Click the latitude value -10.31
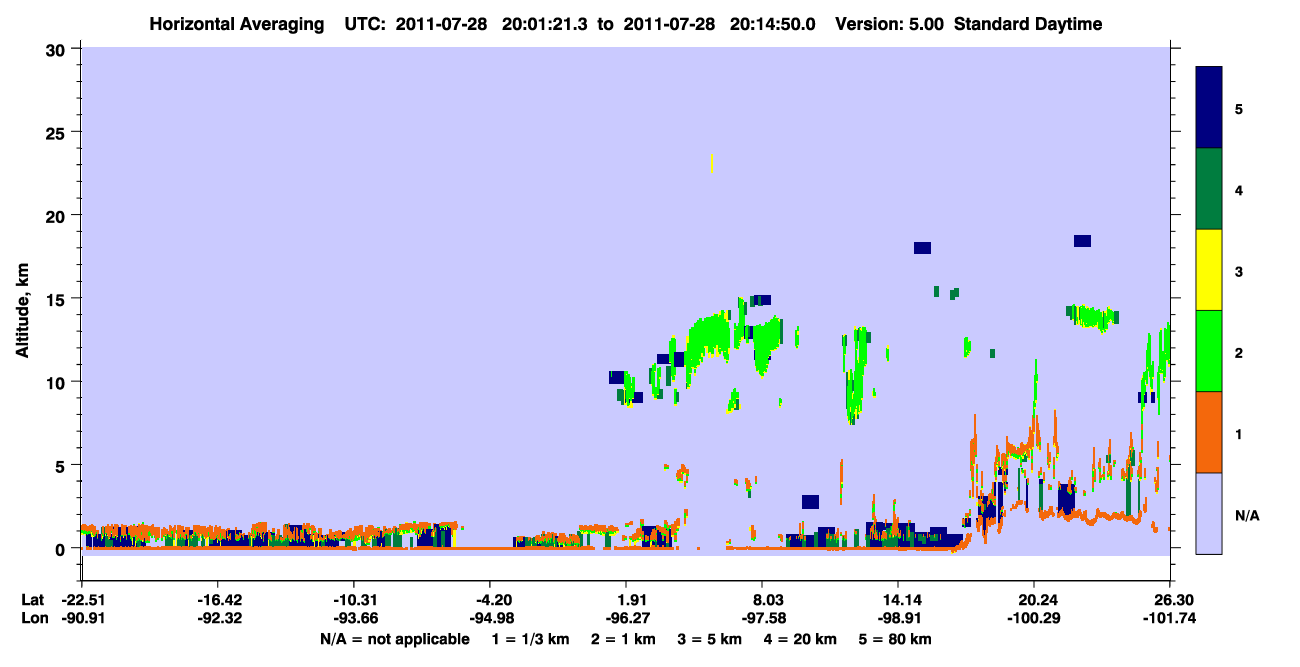Screen dimensions: 1300x667 pyautogui.click(x=354, y=600)
